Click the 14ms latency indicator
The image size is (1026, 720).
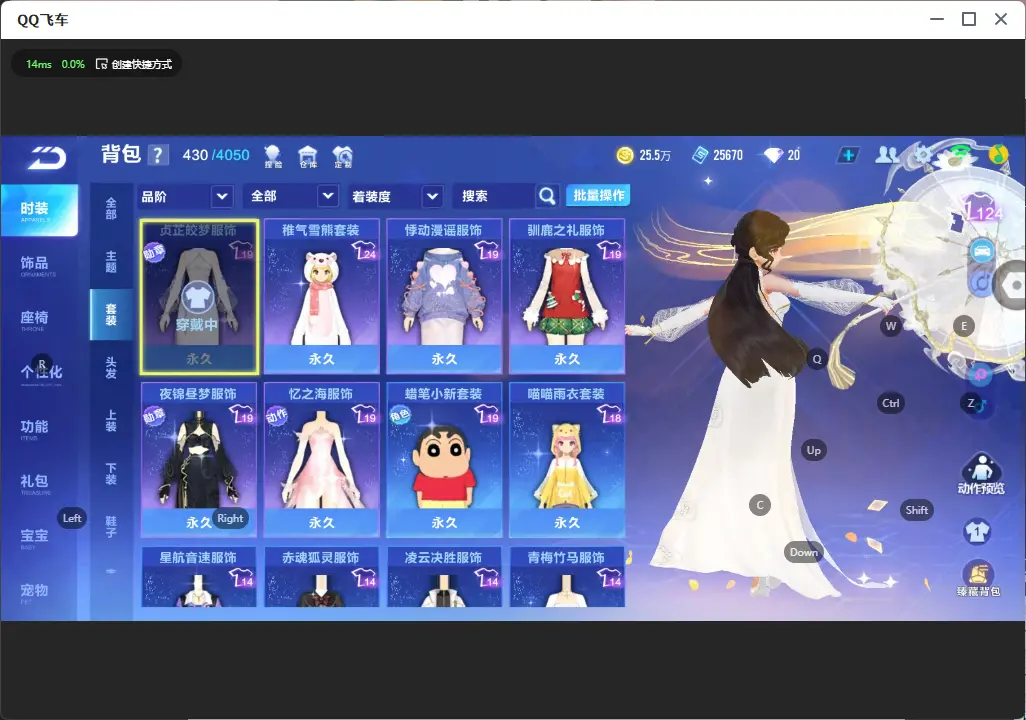pyautogui.click(x=39, y=64)
